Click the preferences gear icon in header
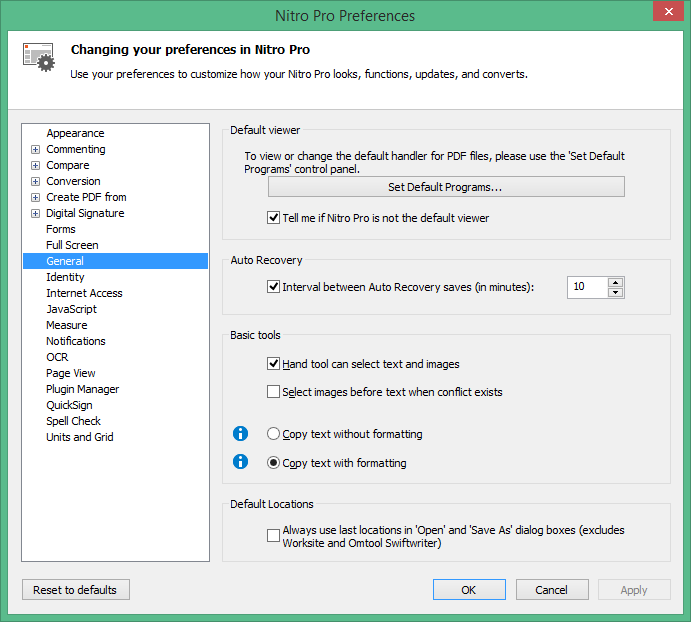Viewport: 691px width, 622px height. click(39, 57)
